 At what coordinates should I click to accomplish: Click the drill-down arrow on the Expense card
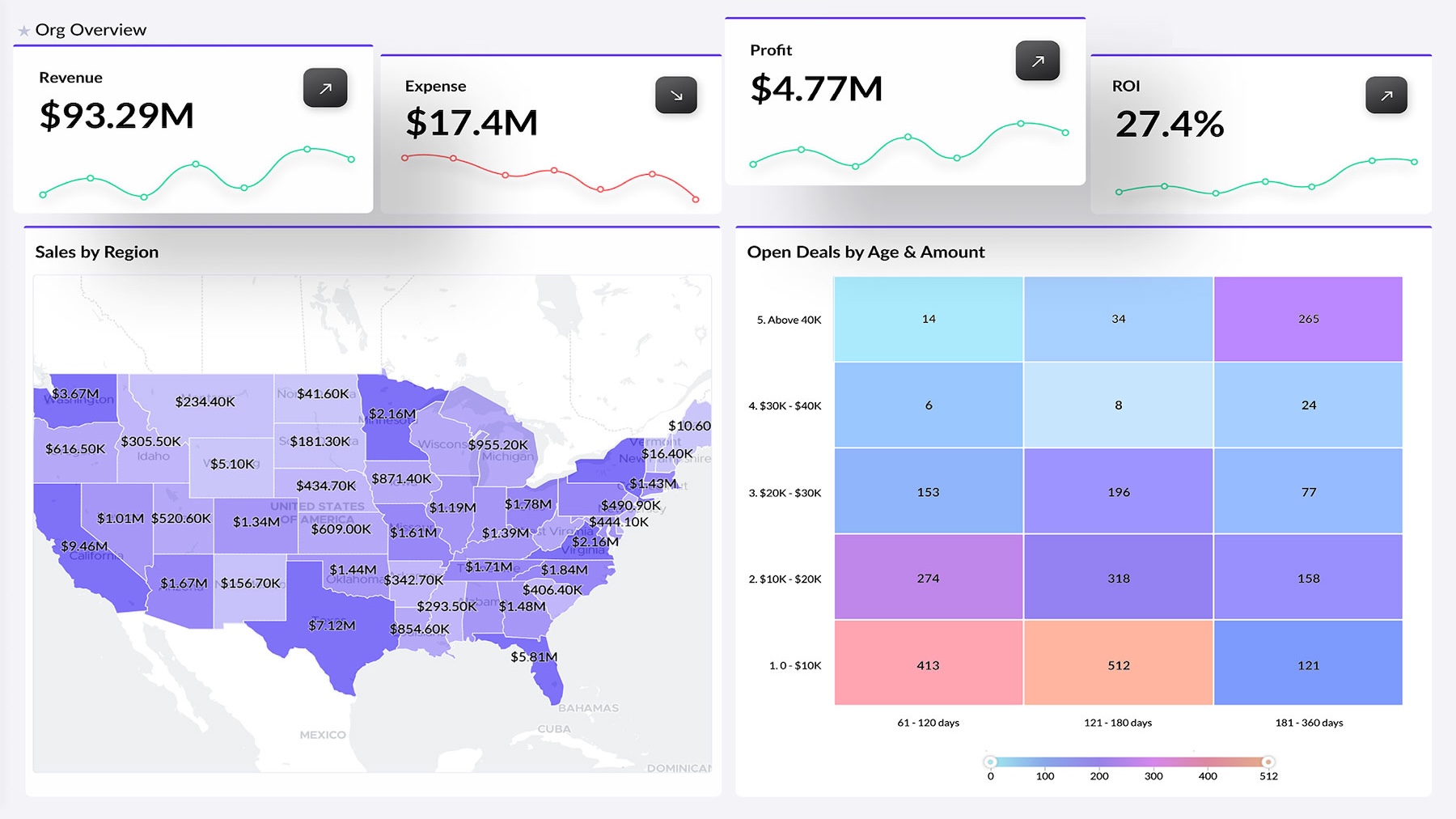[675, 95]
